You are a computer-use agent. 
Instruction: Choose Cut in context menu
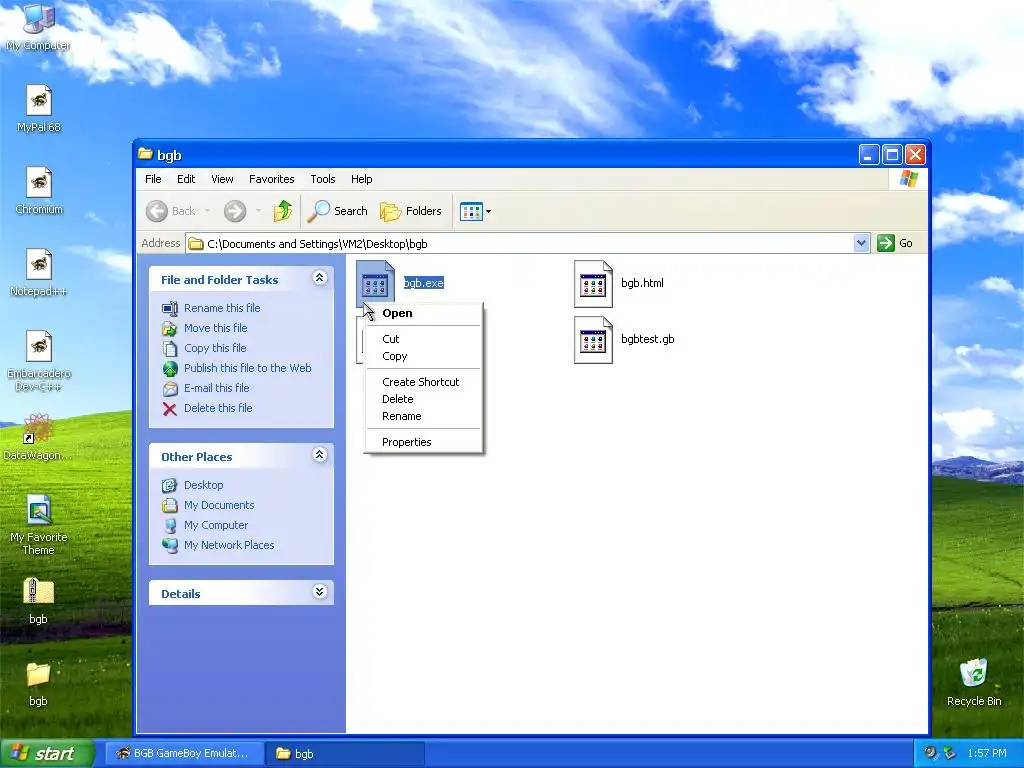[424, 339]
